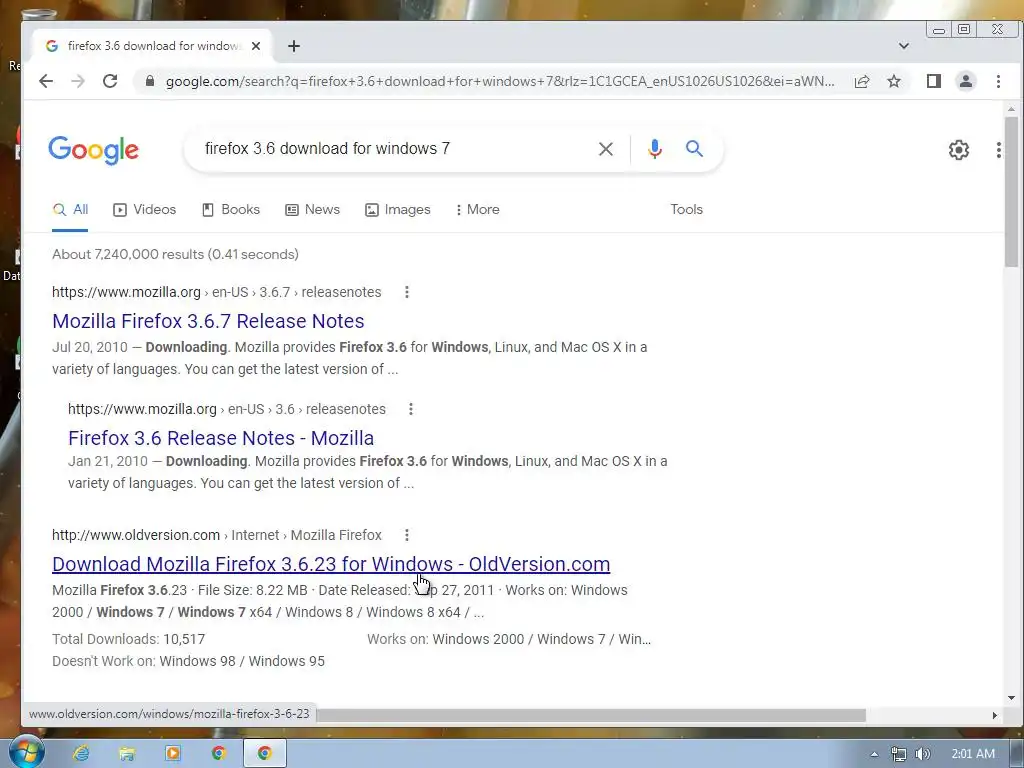Expand the More search categories menu

pyautogui.click(x=477, y=210)
